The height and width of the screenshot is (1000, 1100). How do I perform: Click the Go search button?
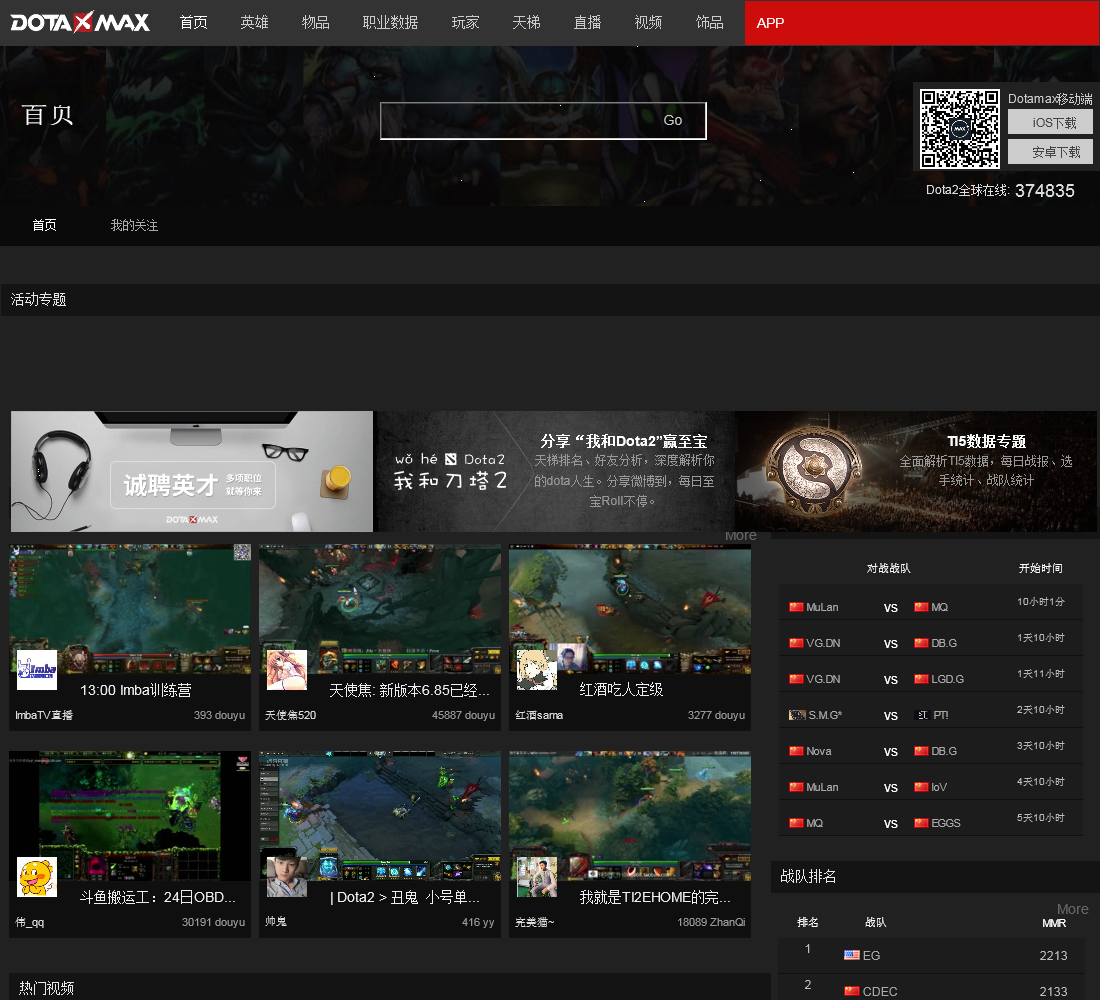coord(672,121)
